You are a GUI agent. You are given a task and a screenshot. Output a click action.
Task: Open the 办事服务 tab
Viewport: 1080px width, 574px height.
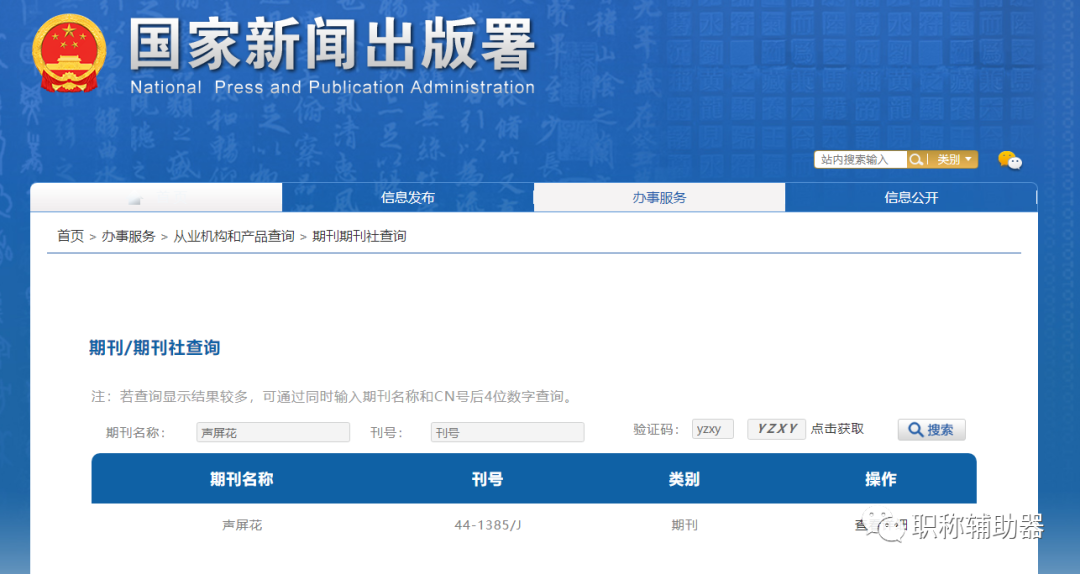tap(659, 198)
